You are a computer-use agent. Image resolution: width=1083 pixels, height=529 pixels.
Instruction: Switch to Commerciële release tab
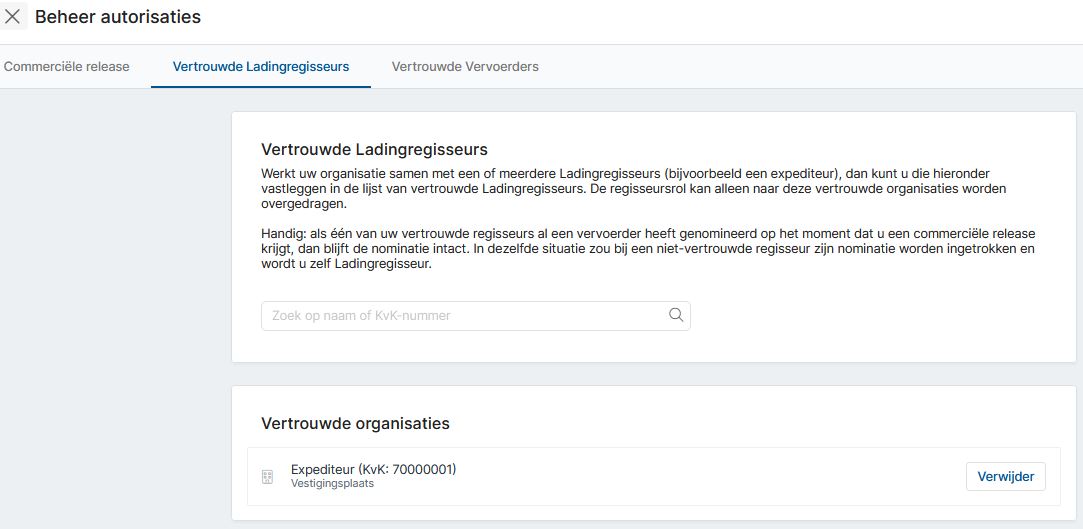[66, 67]
